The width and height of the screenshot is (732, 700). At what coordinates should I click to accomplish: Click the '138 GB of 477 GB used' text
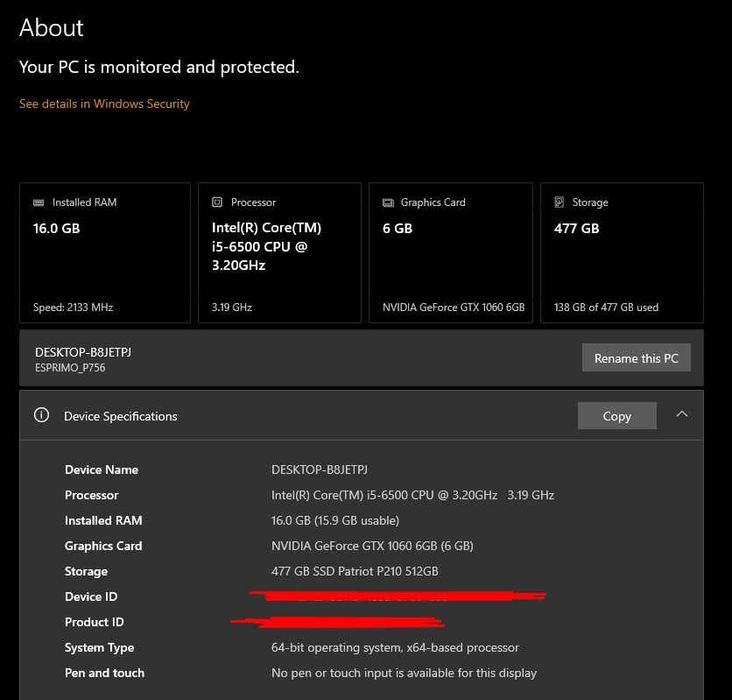click(x=606, y=307)
